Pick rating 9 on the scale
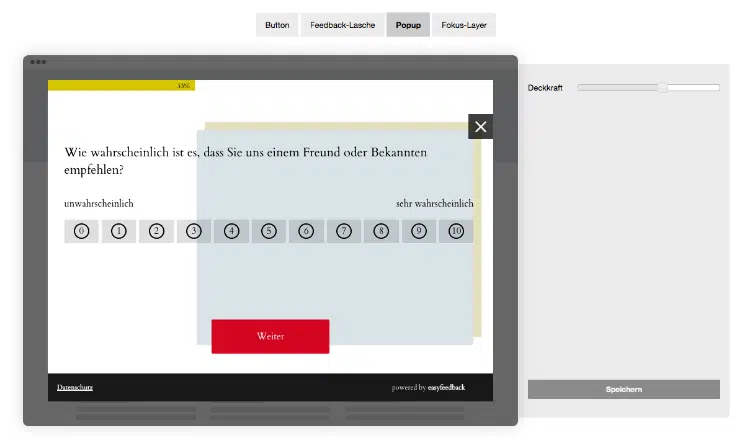 click(419, 231)
